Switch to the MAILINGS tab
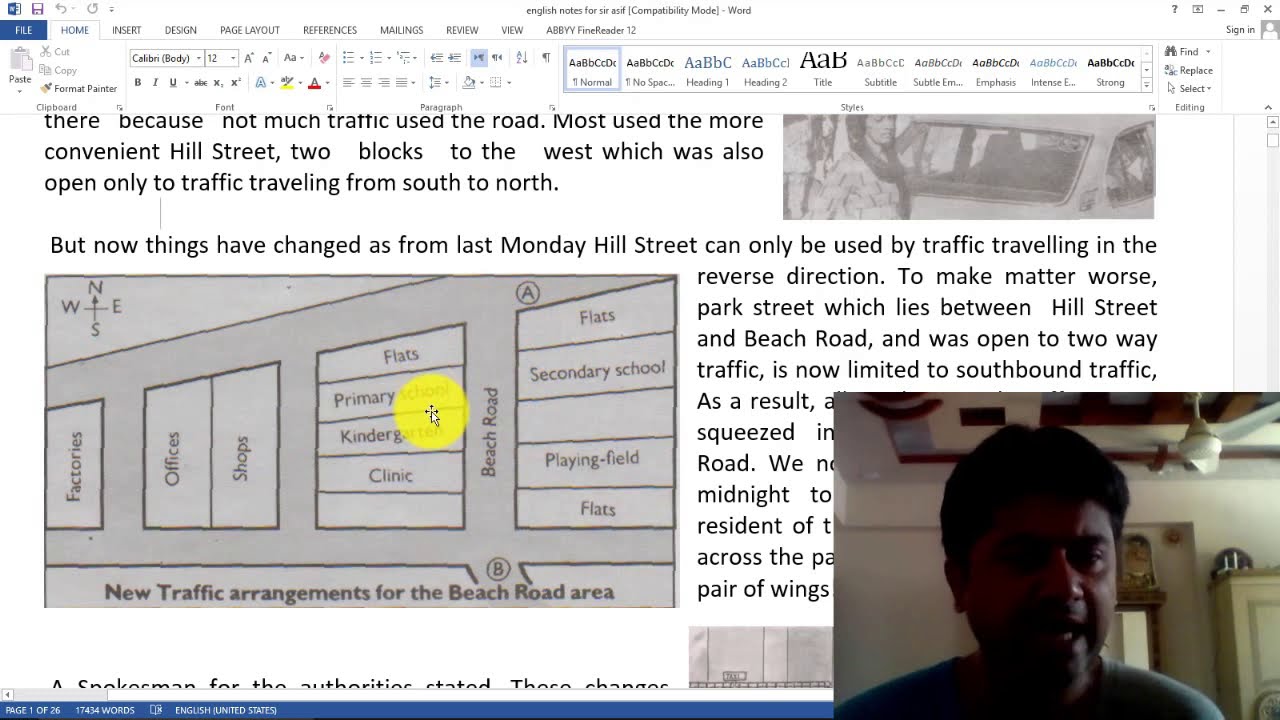This screenshot has height=720, width=1280. 401,30
